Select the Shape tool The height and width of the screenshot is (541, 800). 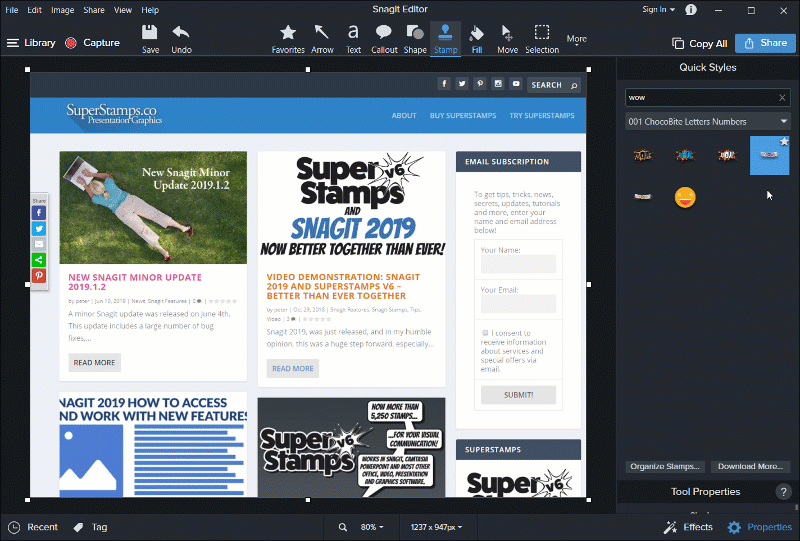point(415,39)
